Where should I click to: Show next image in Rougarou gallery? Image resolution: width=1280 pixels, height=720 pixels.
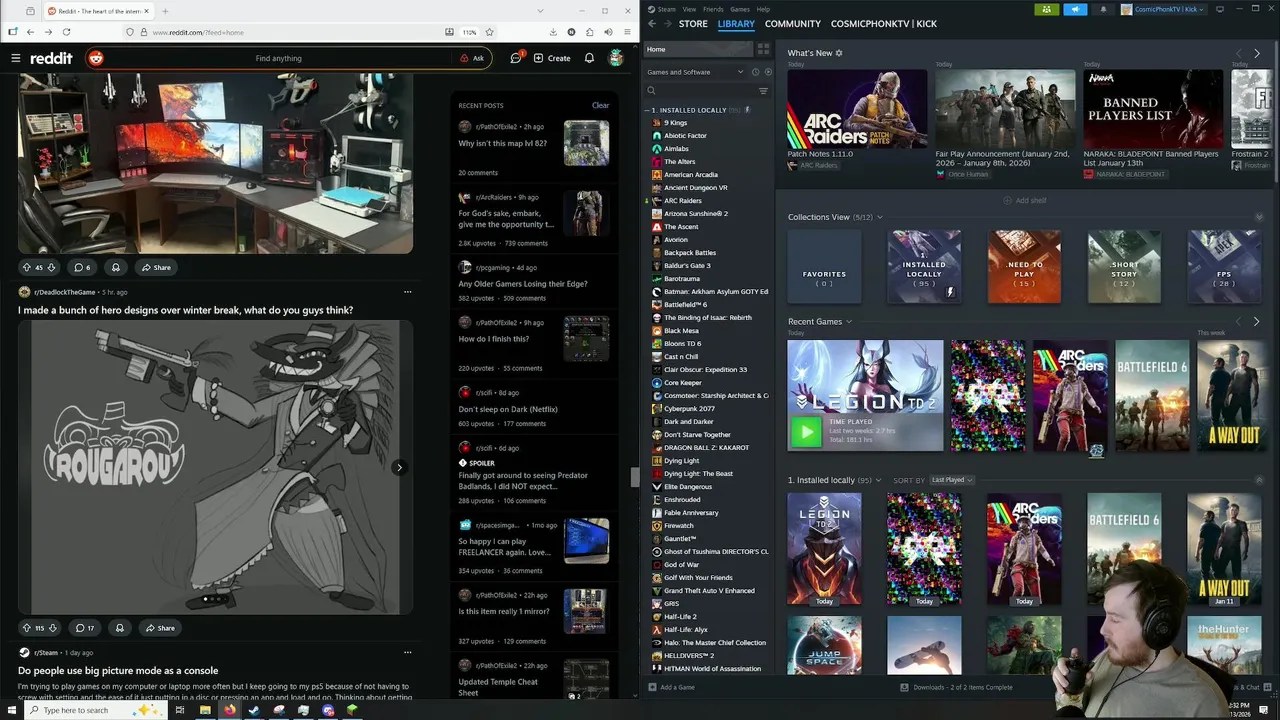[399, 467]
